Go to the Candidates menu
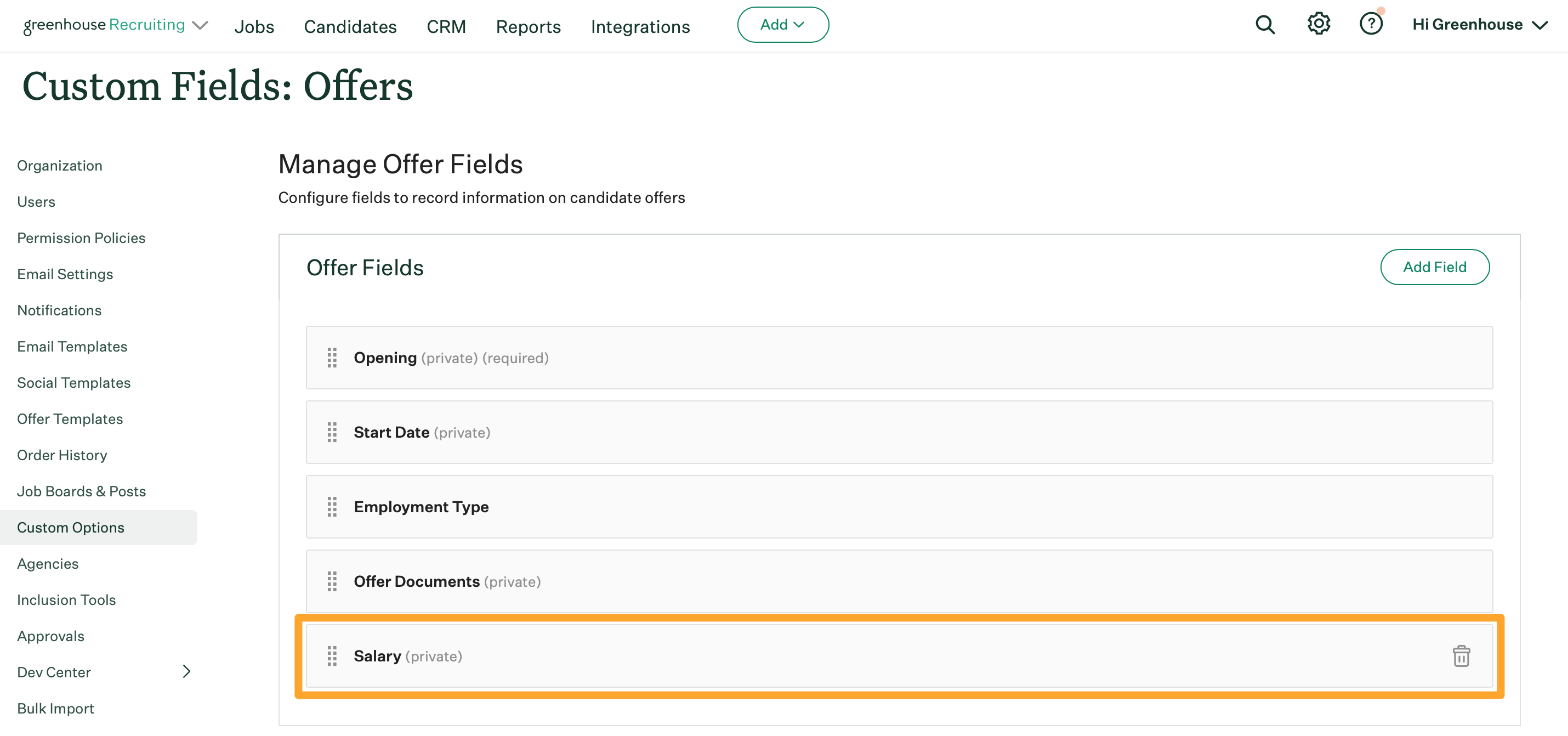This screenshot has height=736, width=1568. tap(350, 27)
